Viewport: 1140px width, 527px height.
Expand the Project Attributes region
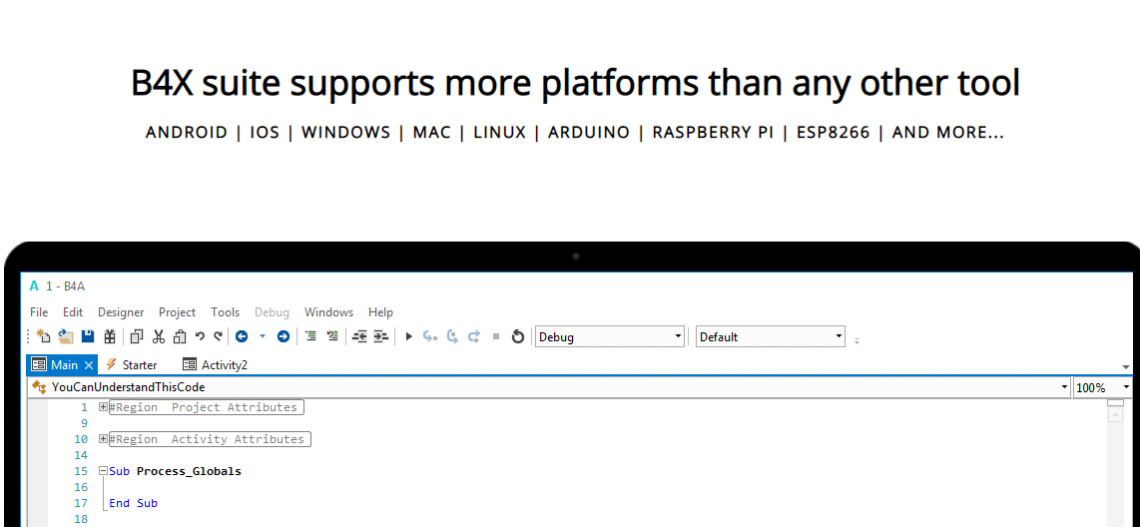click(x=103, y=407)
